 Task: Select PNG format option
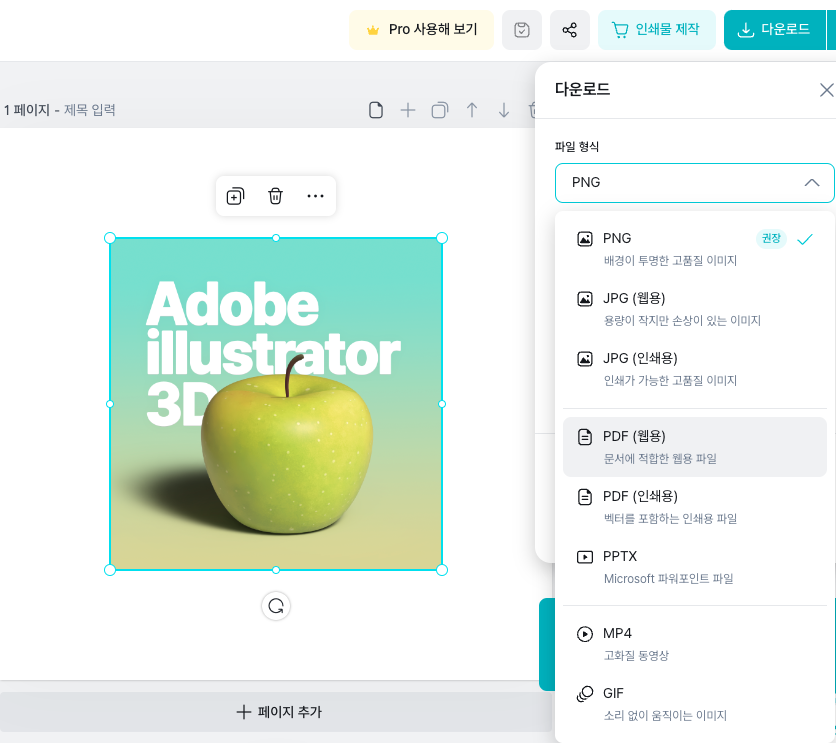pos(694,248)
